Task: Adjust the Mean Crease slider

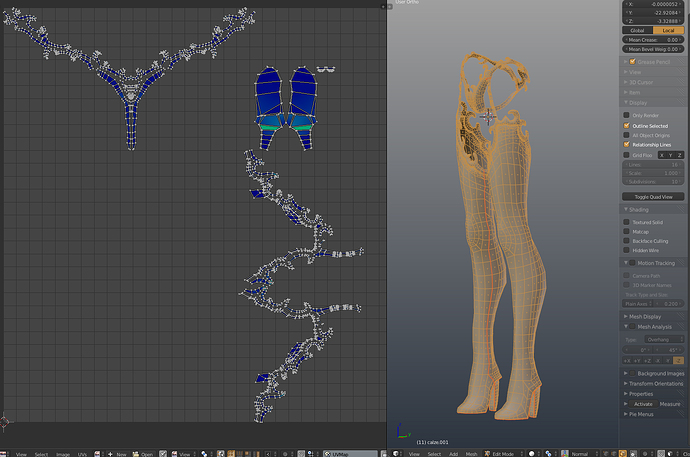Action: (653, 40)
